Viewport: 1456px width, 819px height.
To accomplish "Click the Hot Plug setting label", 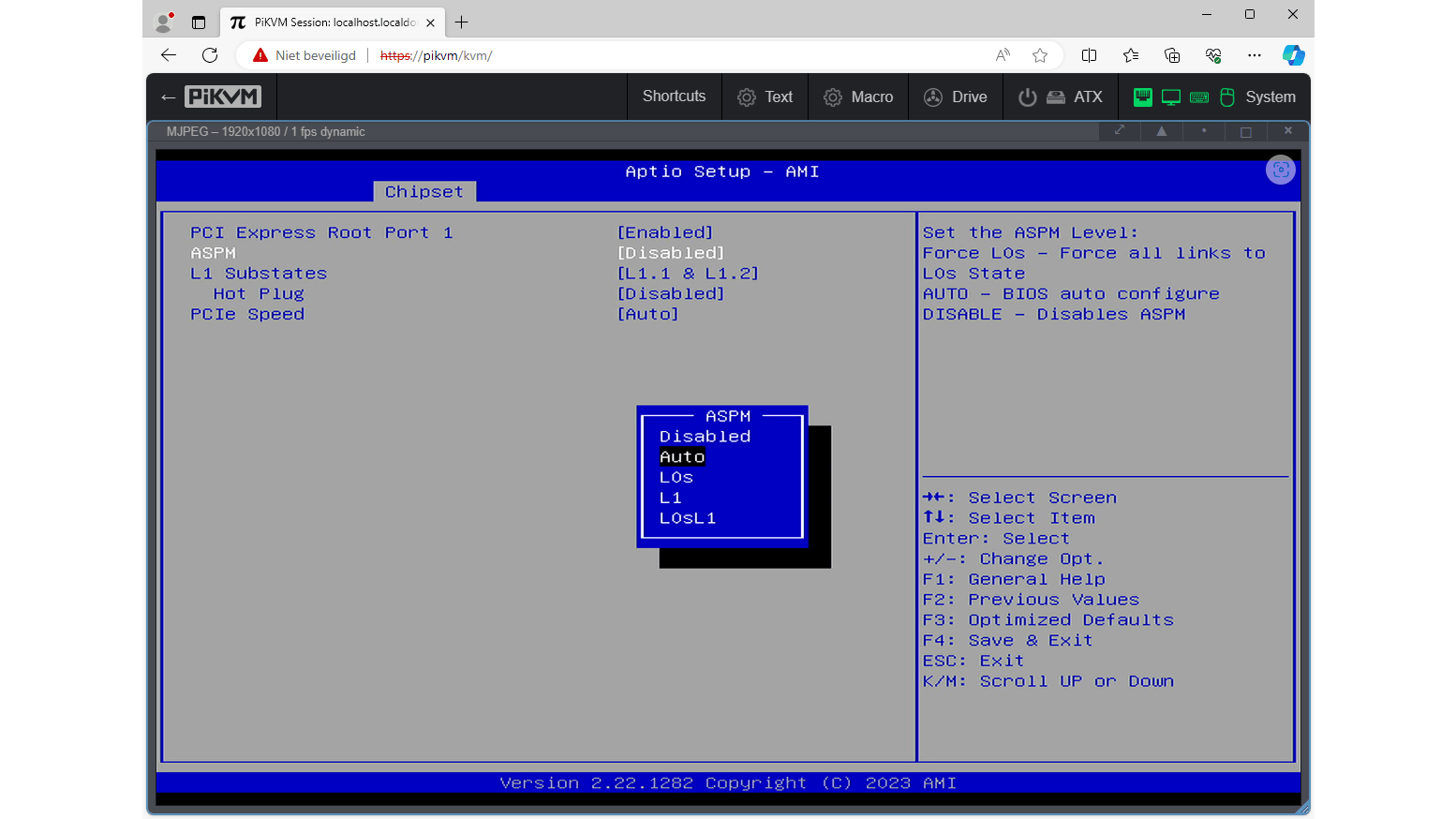I will pos(259,294).
